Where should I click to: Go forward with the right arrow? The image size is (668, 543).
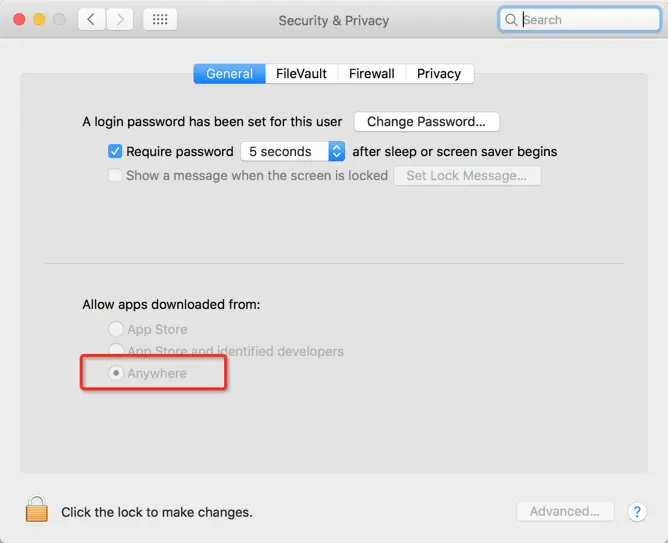[x=120, y=20]
